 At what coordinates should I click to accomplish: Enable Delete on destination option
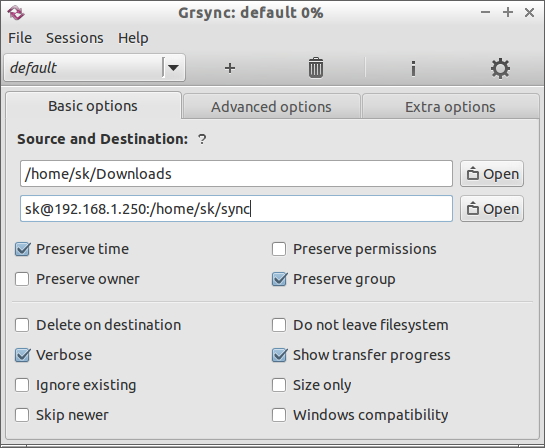click(22, 325)
